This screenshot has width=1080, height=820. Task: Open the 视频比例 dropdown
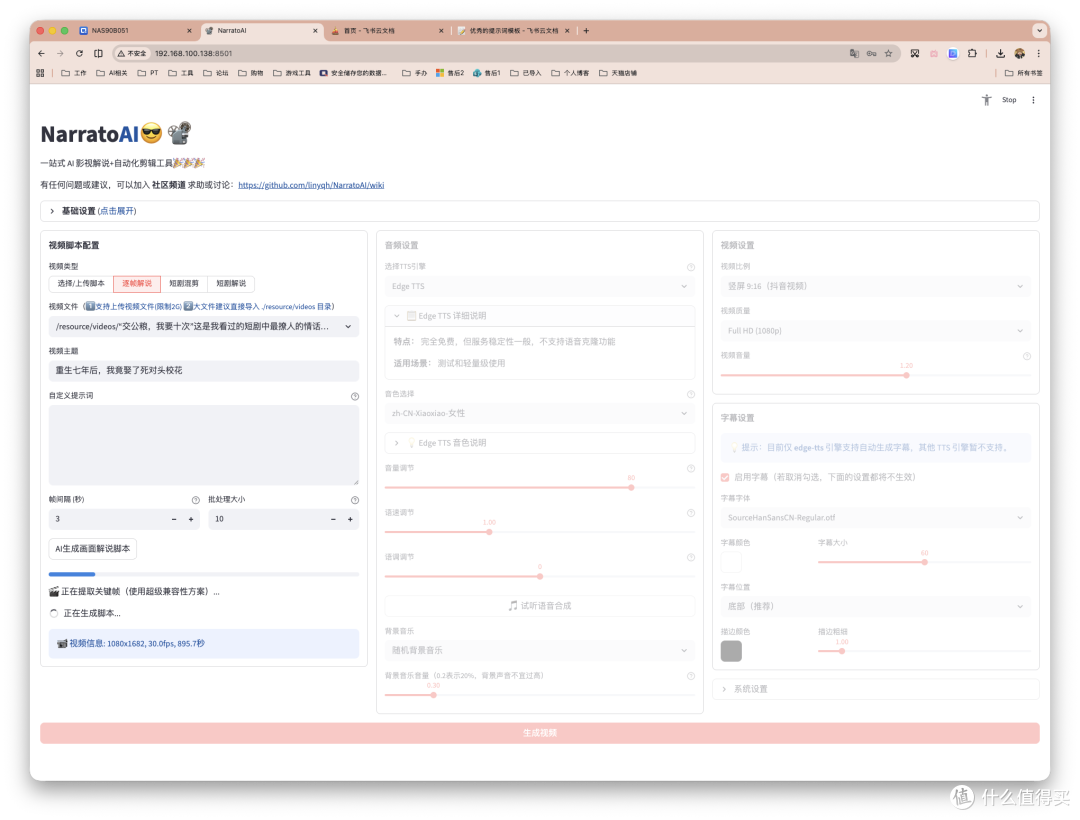pos(875,286)
